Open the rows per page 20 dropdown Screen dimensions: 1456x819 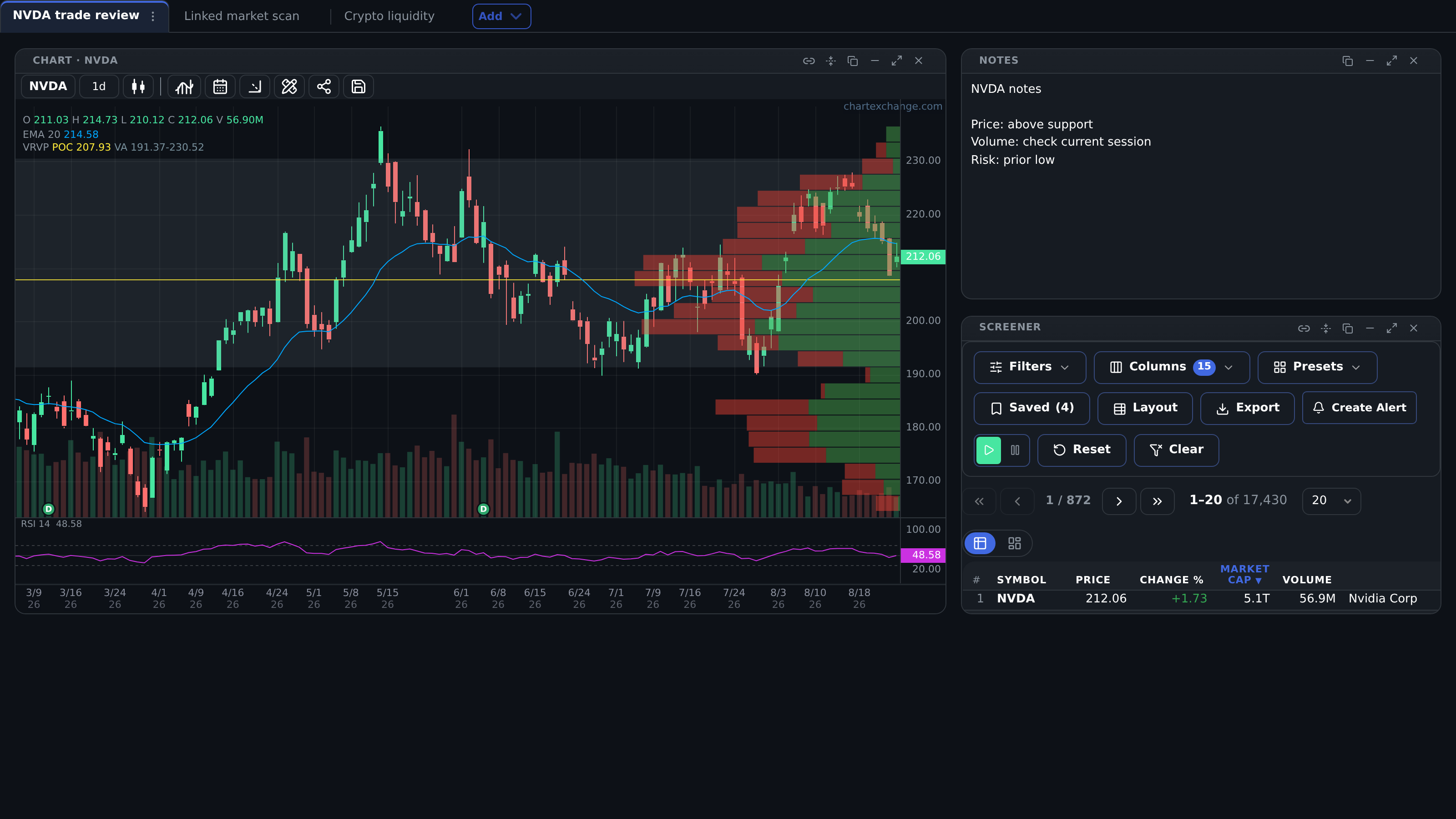point(1332,501)
